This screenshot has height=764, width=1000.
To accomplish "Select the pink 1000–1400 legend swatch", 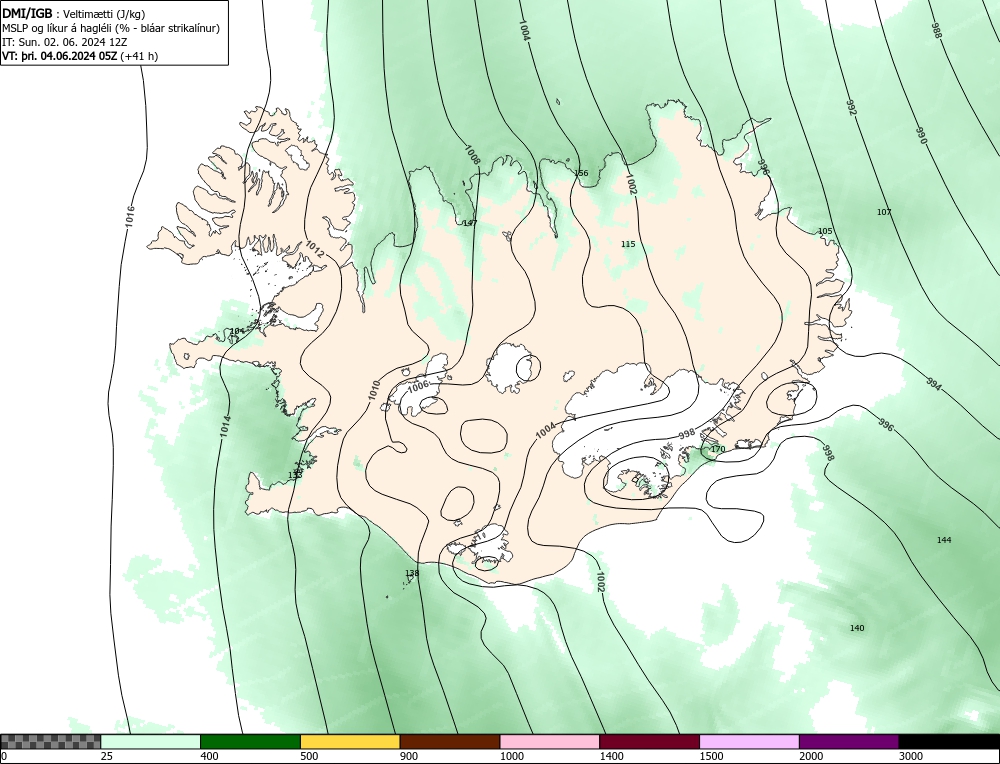I will coord(550,741).
